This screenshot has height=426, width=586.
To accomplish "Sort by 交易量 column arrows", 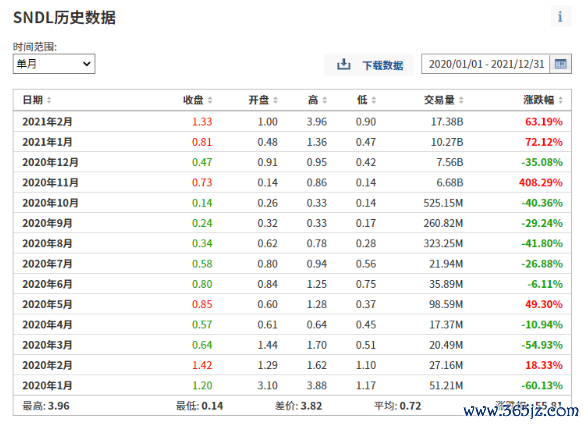I will (x=461, y=100).
